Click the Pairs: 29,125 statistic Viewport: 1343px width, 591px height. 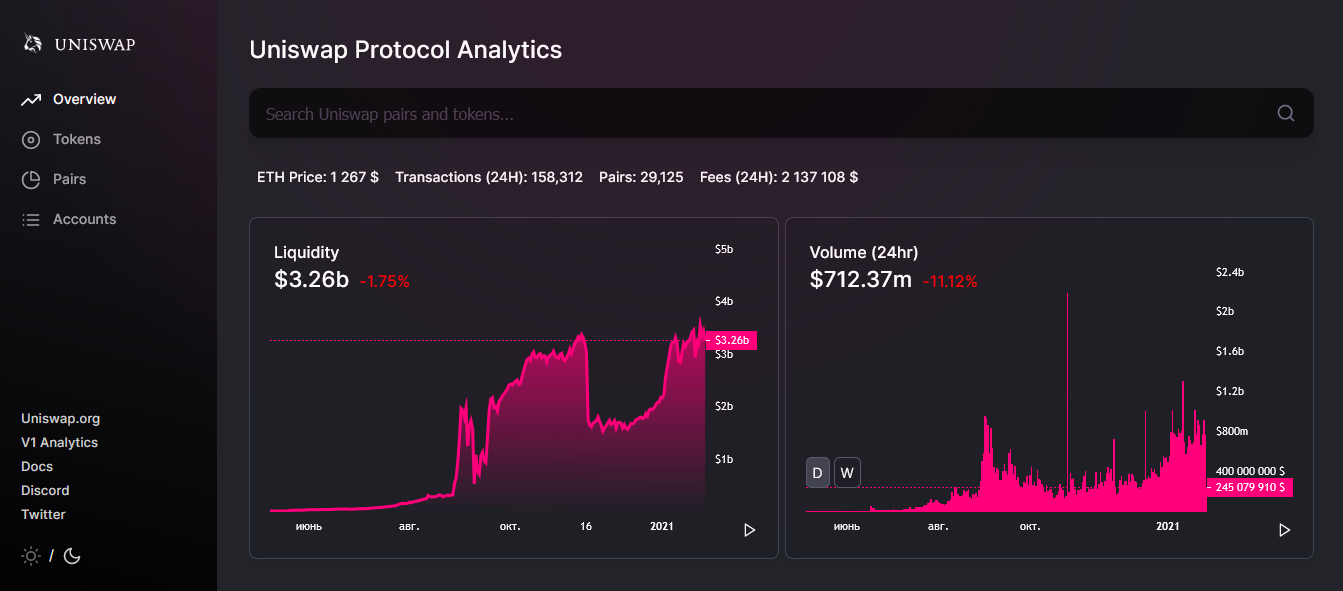641,177
